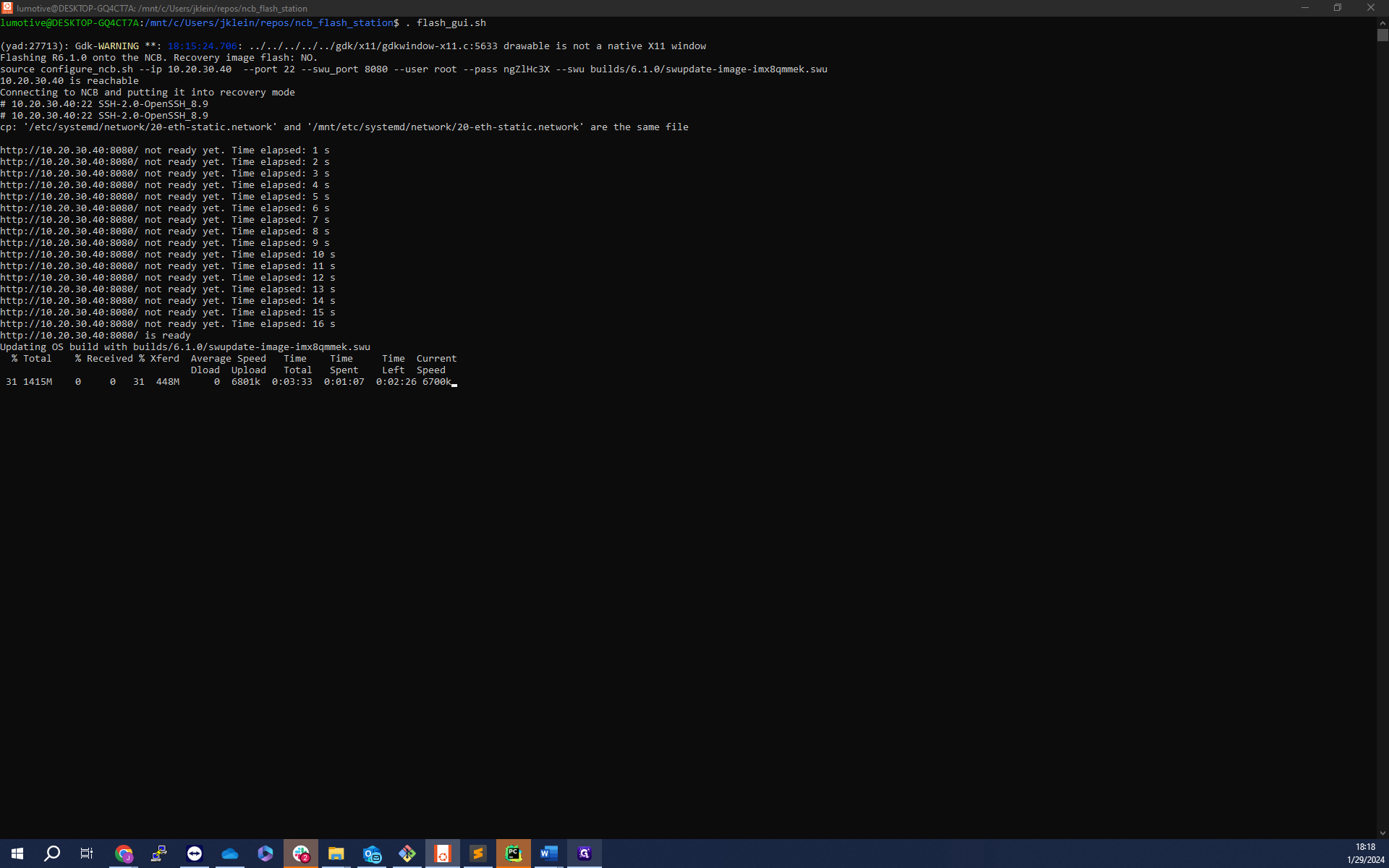
Task: Minimize the terminal window
Action: click(1305, 8)
